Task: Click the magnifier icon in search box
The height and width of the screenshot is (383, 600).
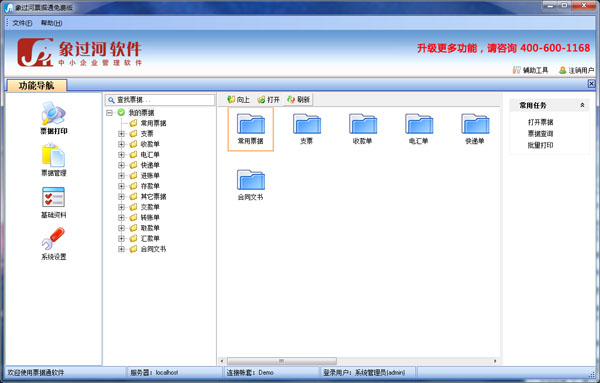Action: click(111, 100)
